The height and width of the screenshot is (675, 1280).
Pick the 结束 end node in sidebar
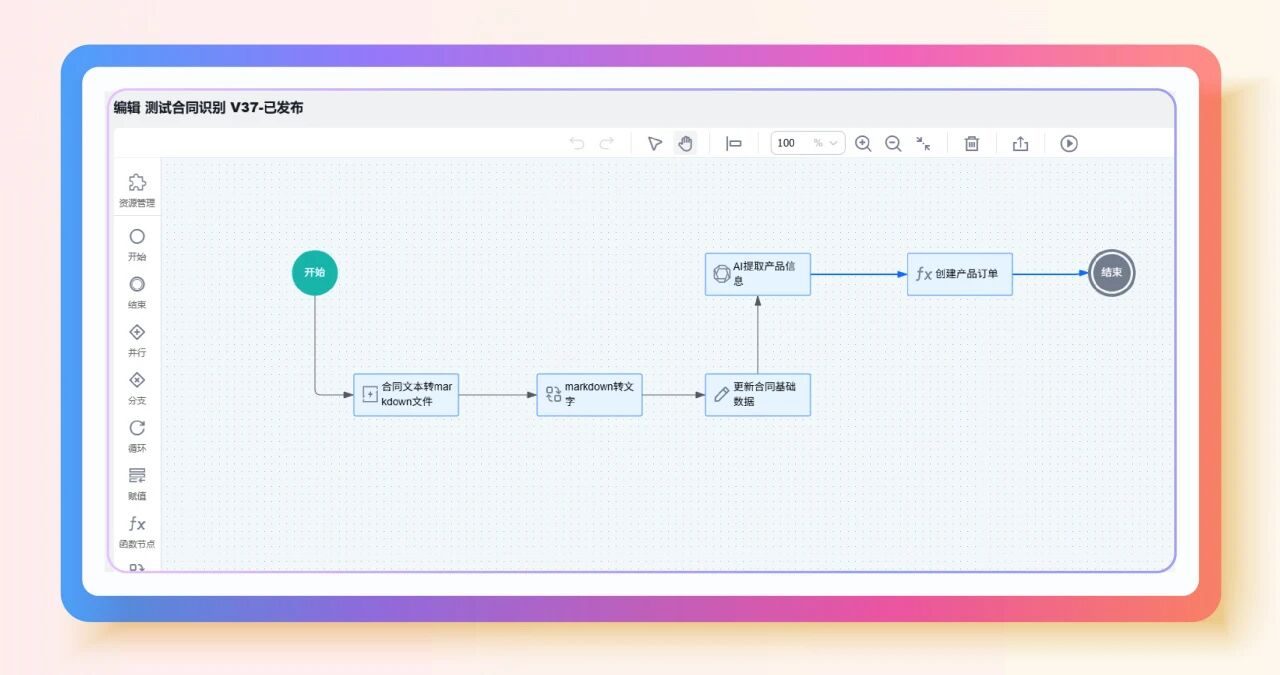pos(137,285)
